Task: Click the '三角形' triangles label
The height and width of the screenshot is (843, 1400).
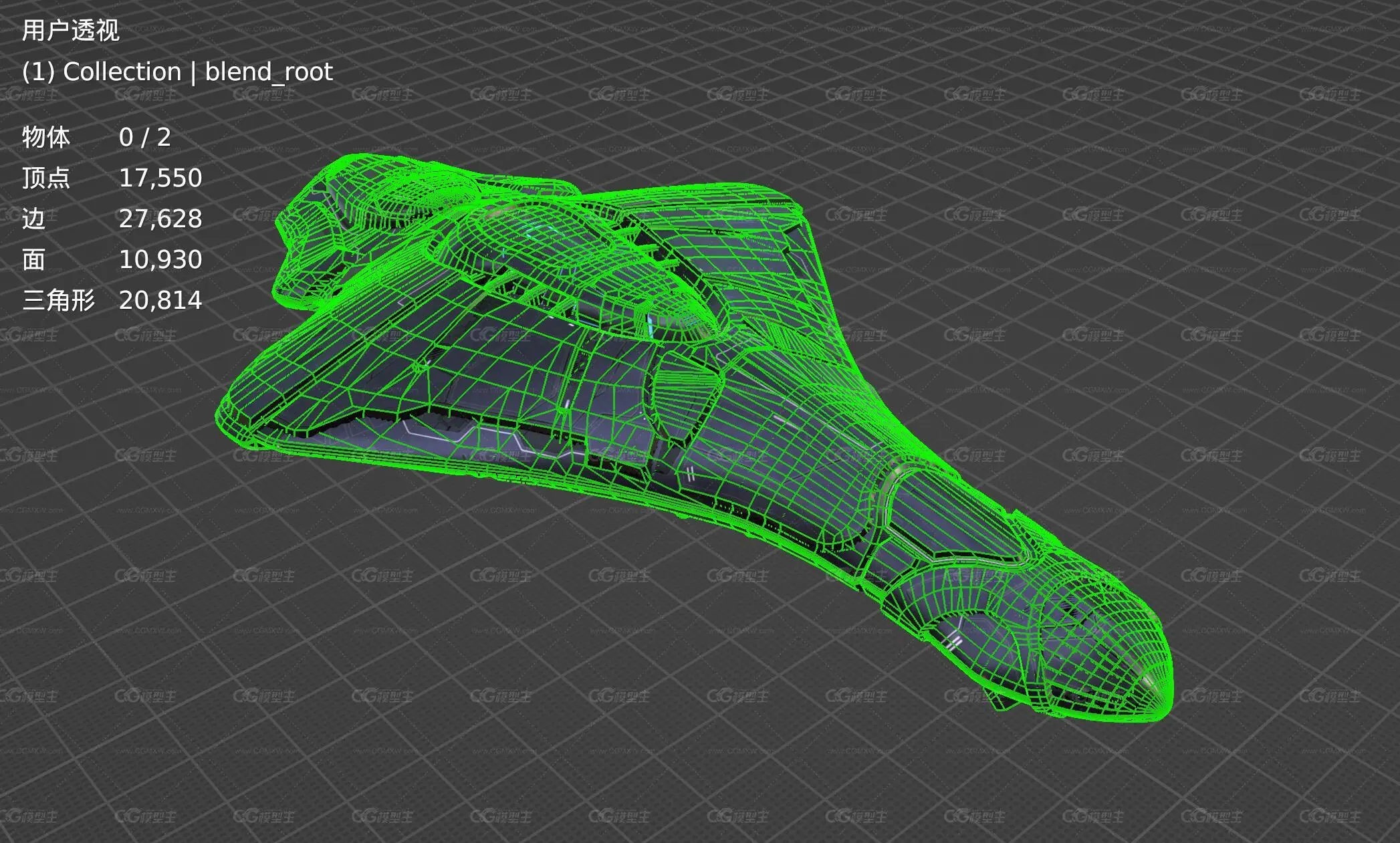Action: point(59,300)
